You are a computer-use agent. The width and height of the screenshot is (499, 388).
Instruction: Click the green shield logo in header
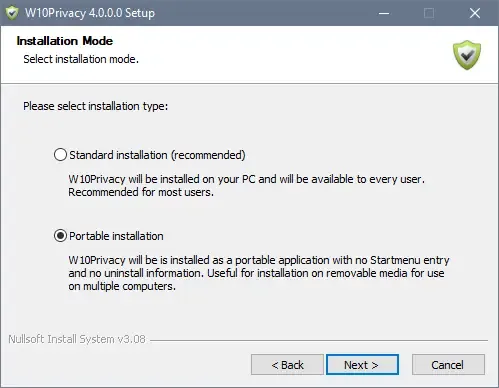tap(467, 55)
